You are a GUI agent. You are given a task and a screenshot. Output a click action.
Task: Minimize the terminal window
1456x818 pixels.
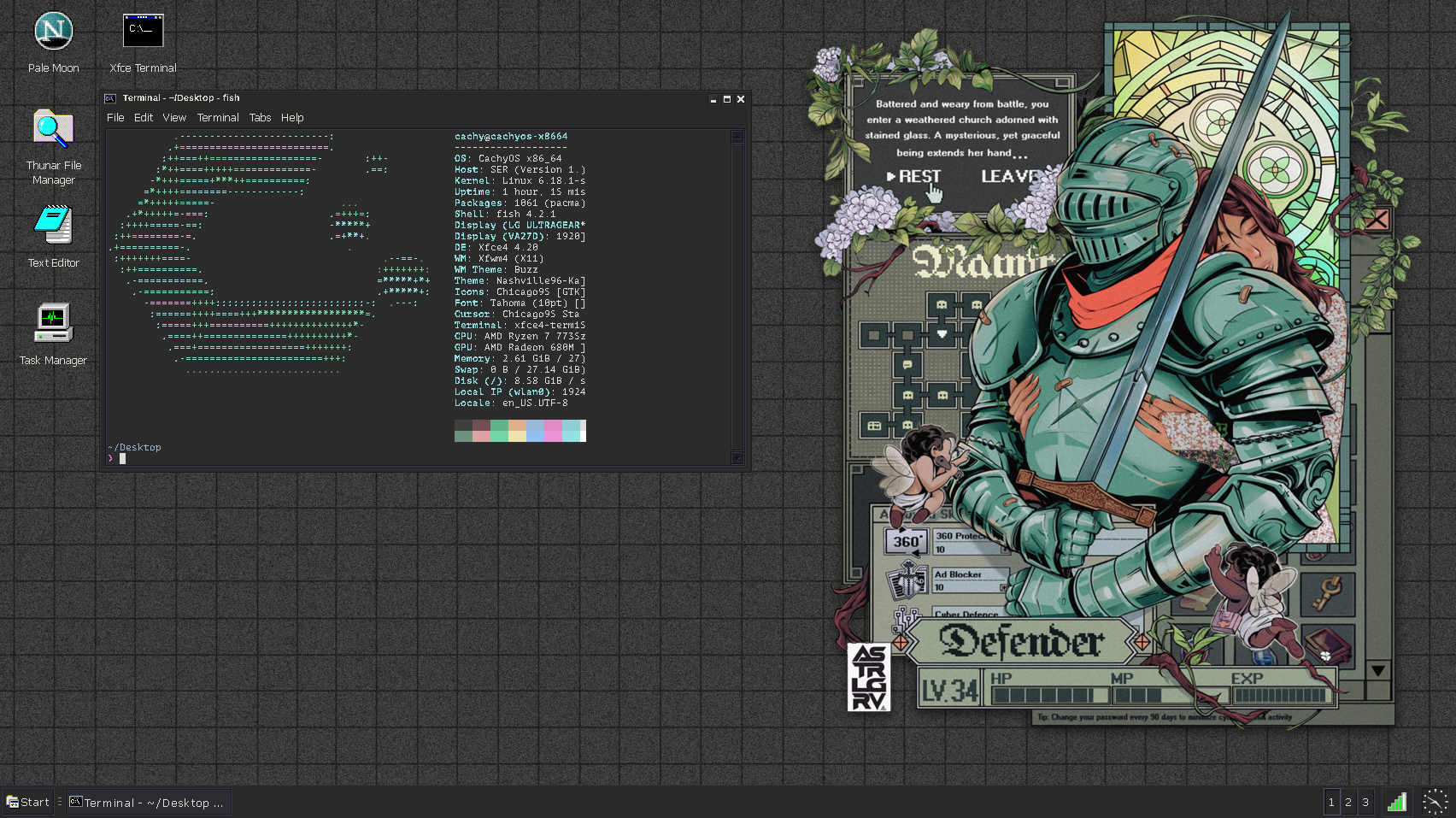[x=713, y=99]
